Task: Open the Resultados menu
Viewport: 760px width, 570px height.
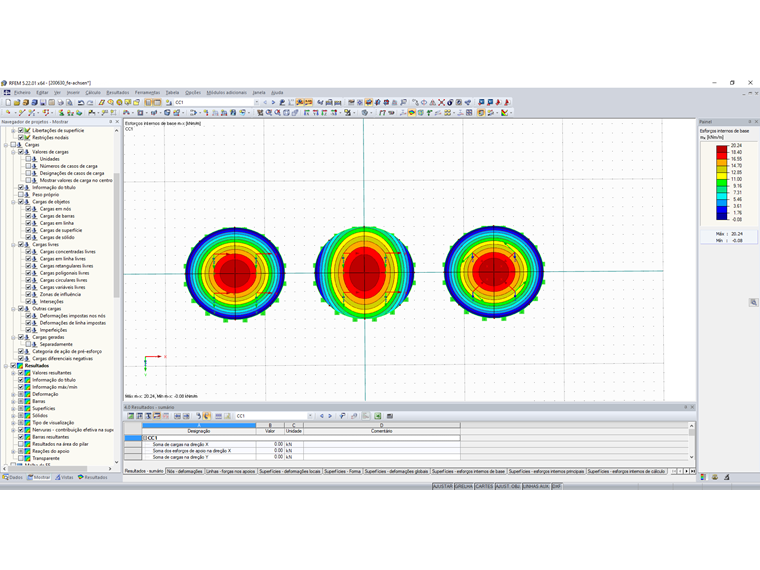Action: point(118,92)
